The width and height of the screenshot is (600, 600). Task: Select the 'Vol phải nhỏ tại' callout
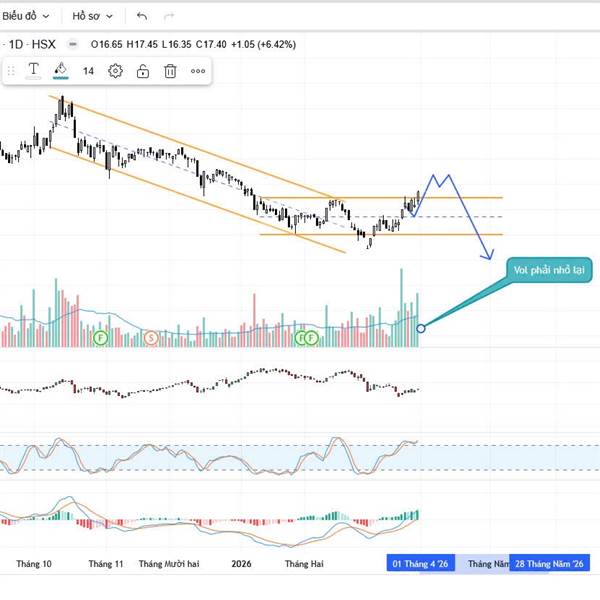tap(549, 270)
